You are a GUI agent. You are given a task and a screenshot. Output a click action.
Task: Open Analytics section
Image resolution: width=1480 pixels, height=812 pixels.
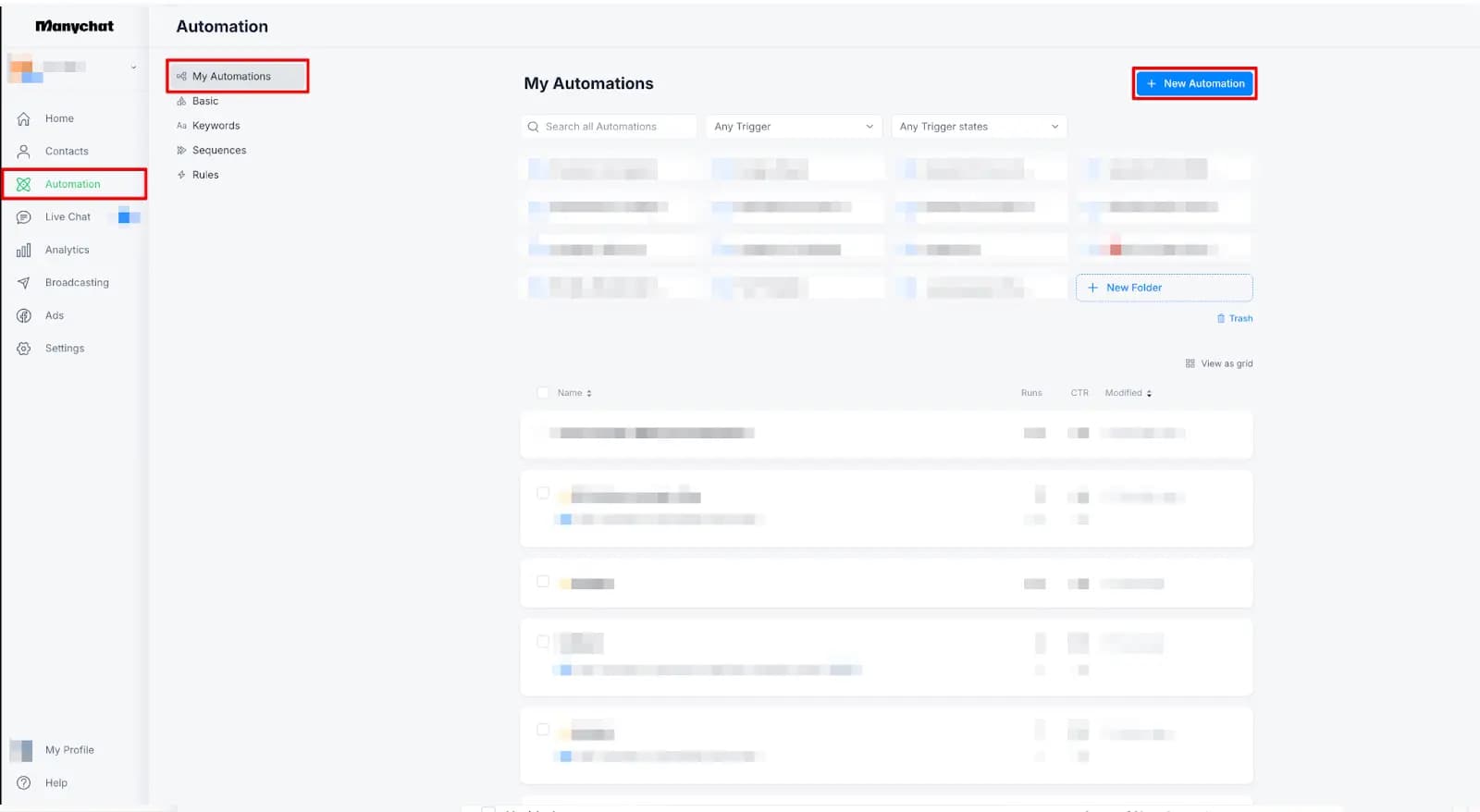pos(68,250)
